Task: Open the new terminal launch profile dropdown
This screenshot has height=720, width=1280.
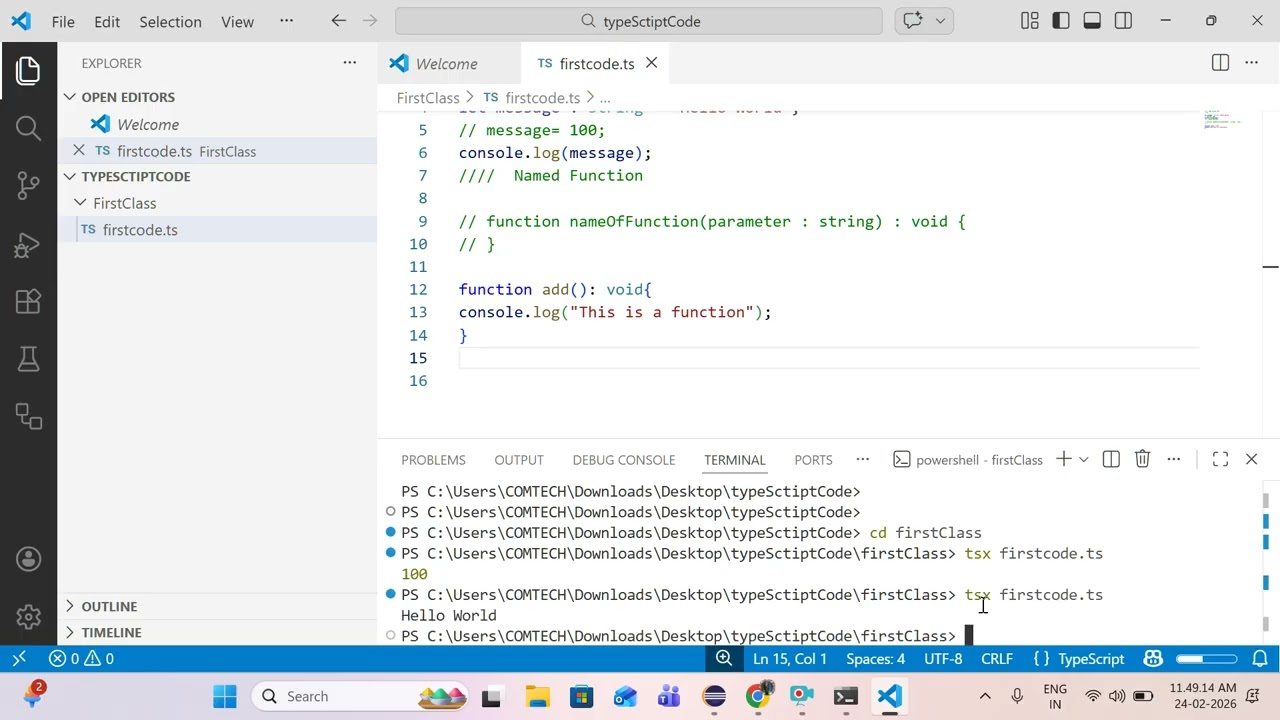Action: tap(1083, 459)
